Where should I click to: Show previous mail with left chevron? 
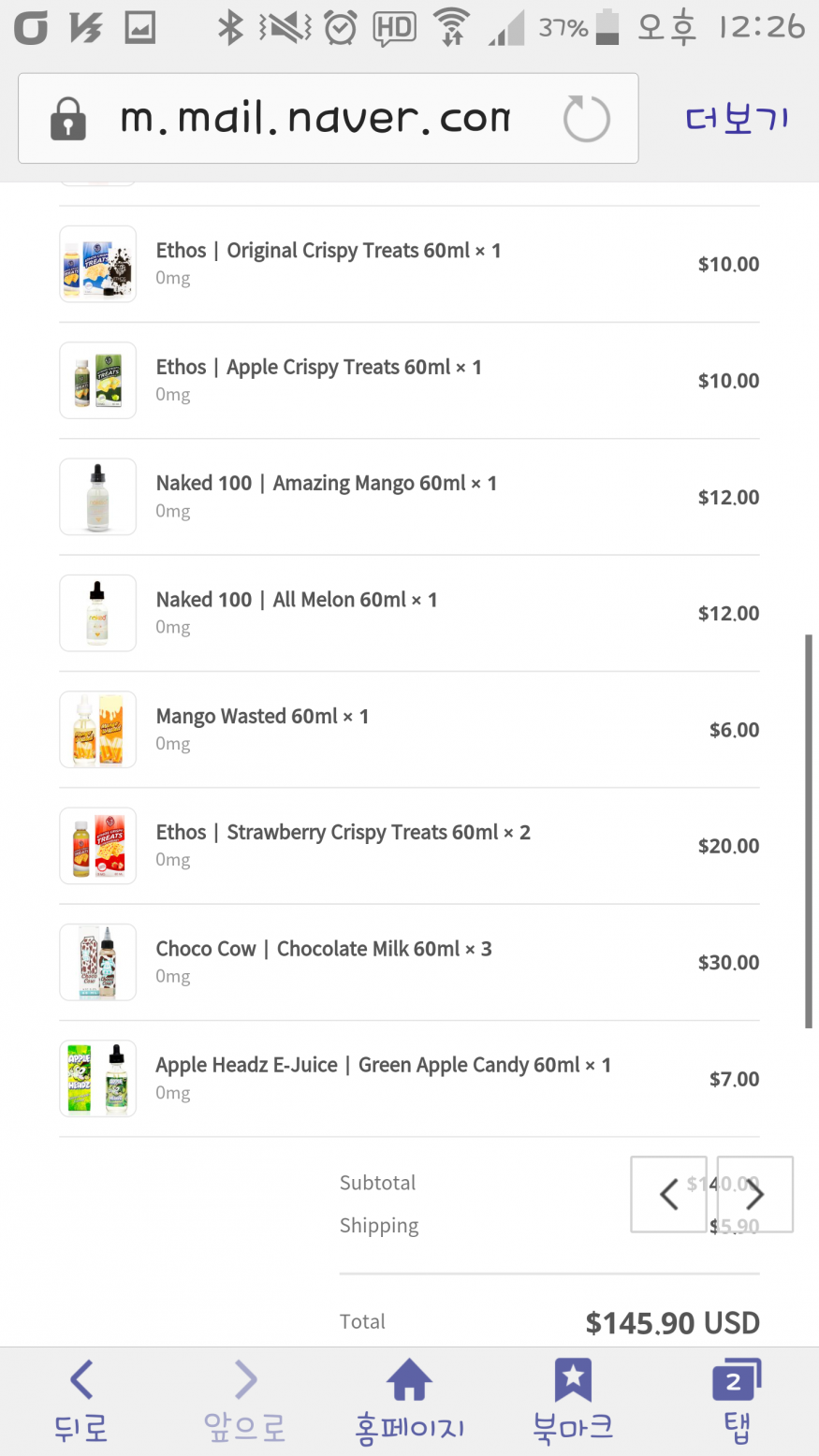(x=668, y=1194)
